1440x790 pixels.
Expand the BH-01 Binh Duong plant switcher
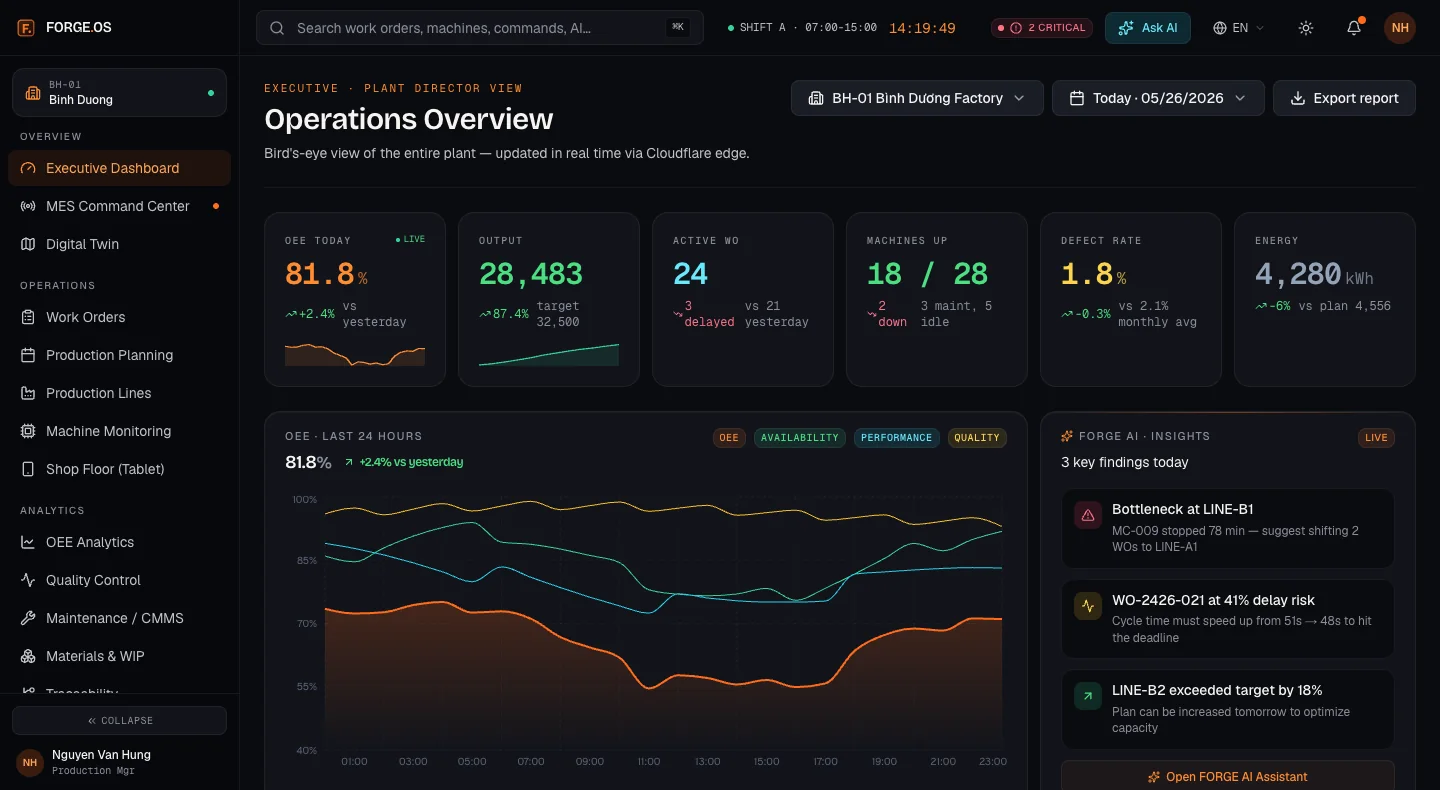pos(119,93)
